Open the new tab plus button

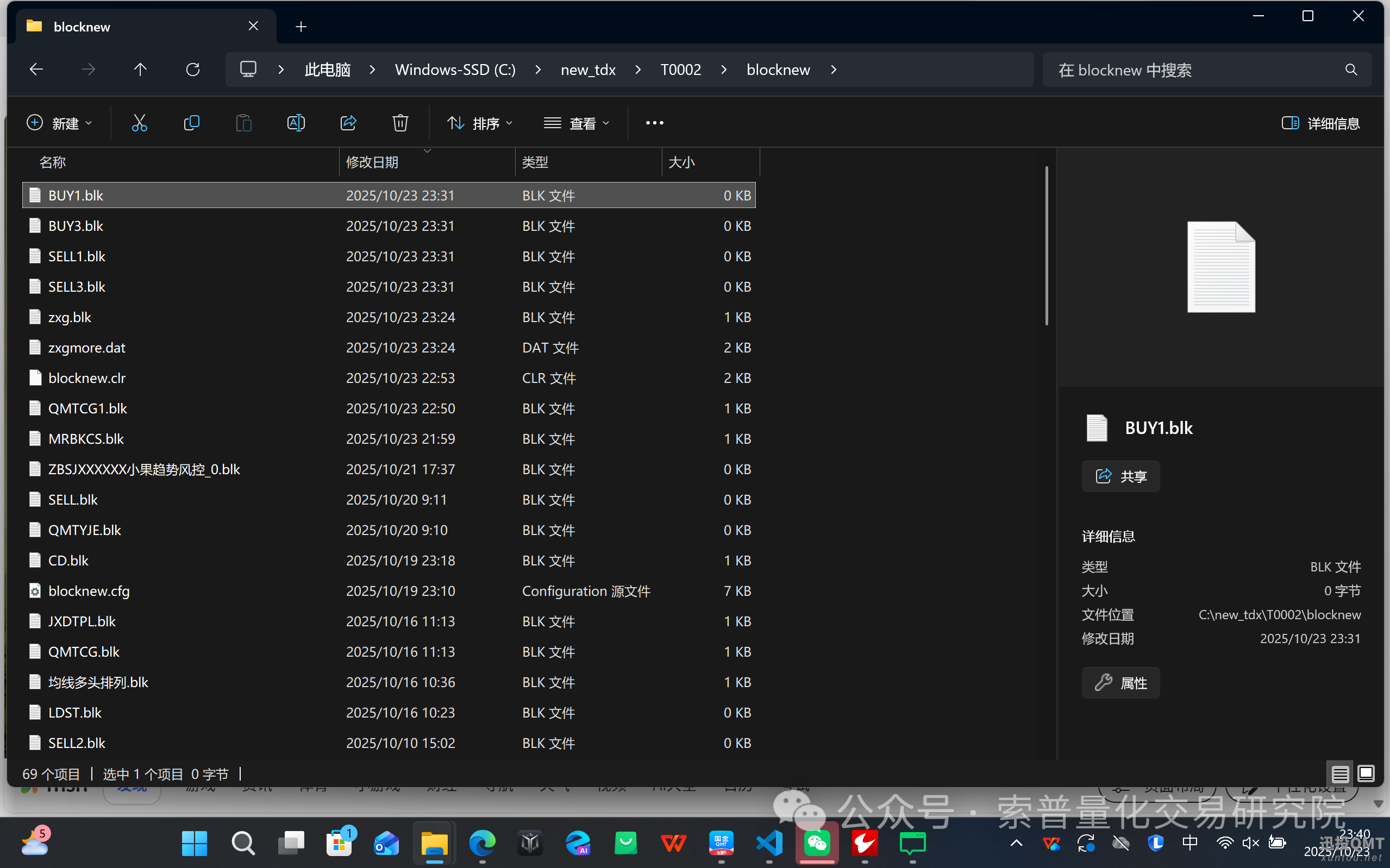pyautogui.click(x=301, y=27)
